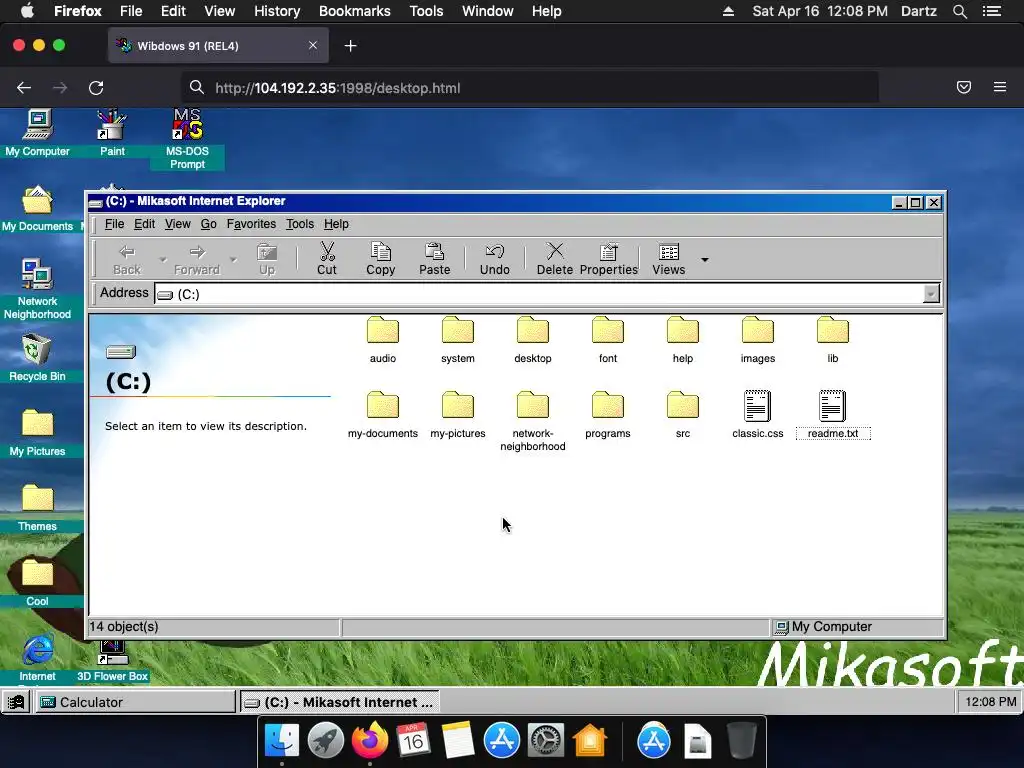Open the Explorer View menu
The height and width of the screenshot is (768, 1024).
(178, 224)
